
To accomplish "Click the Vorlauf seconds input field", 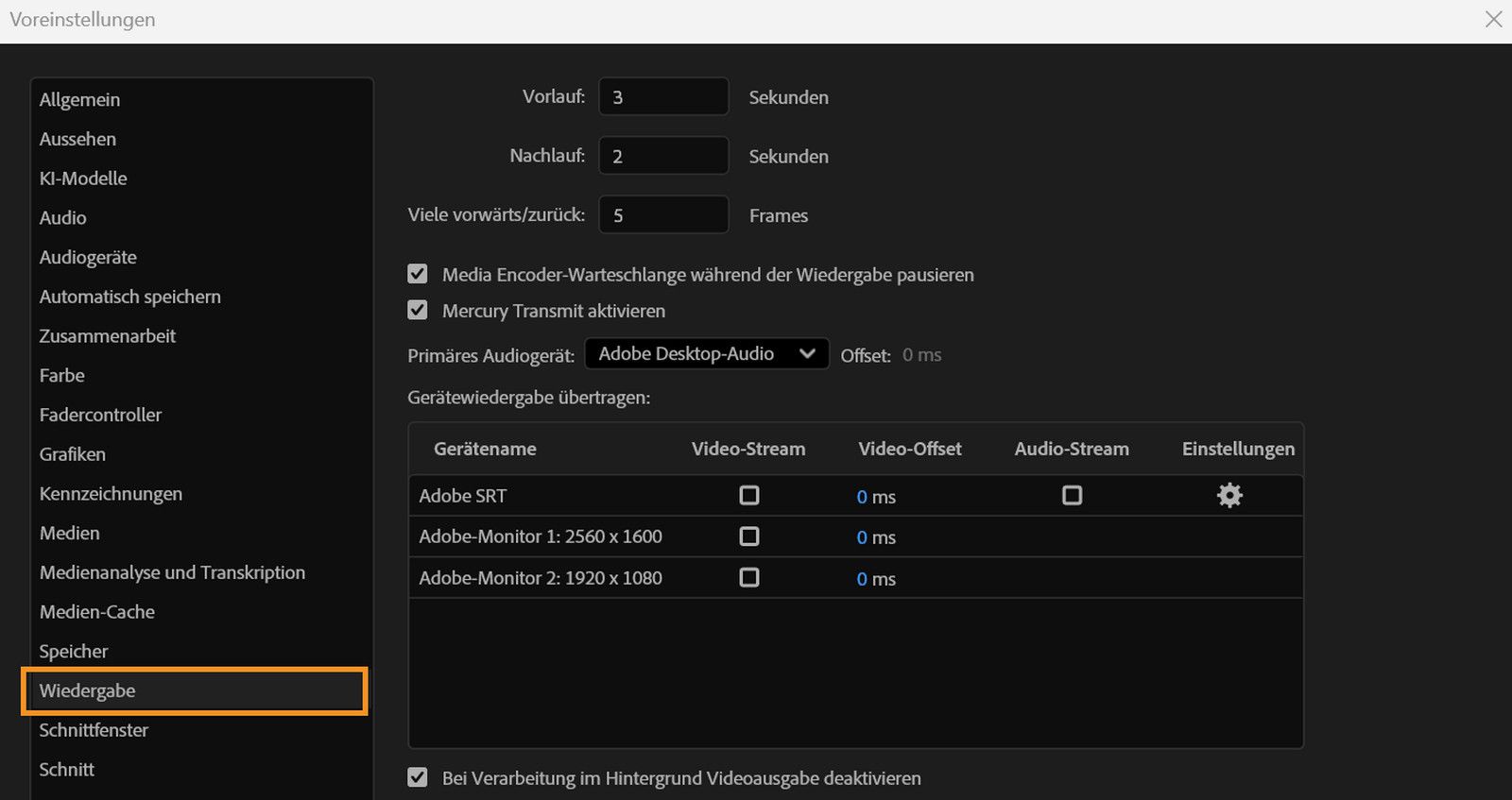I will (663, 97).
